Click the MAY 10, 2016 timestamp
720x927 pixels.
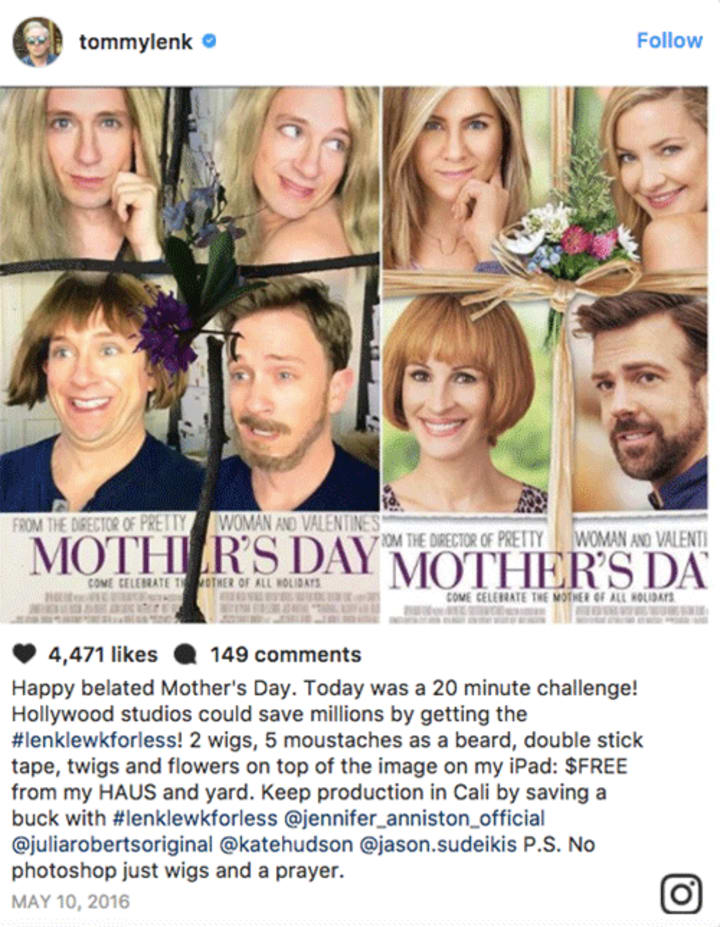click(70, 902)
